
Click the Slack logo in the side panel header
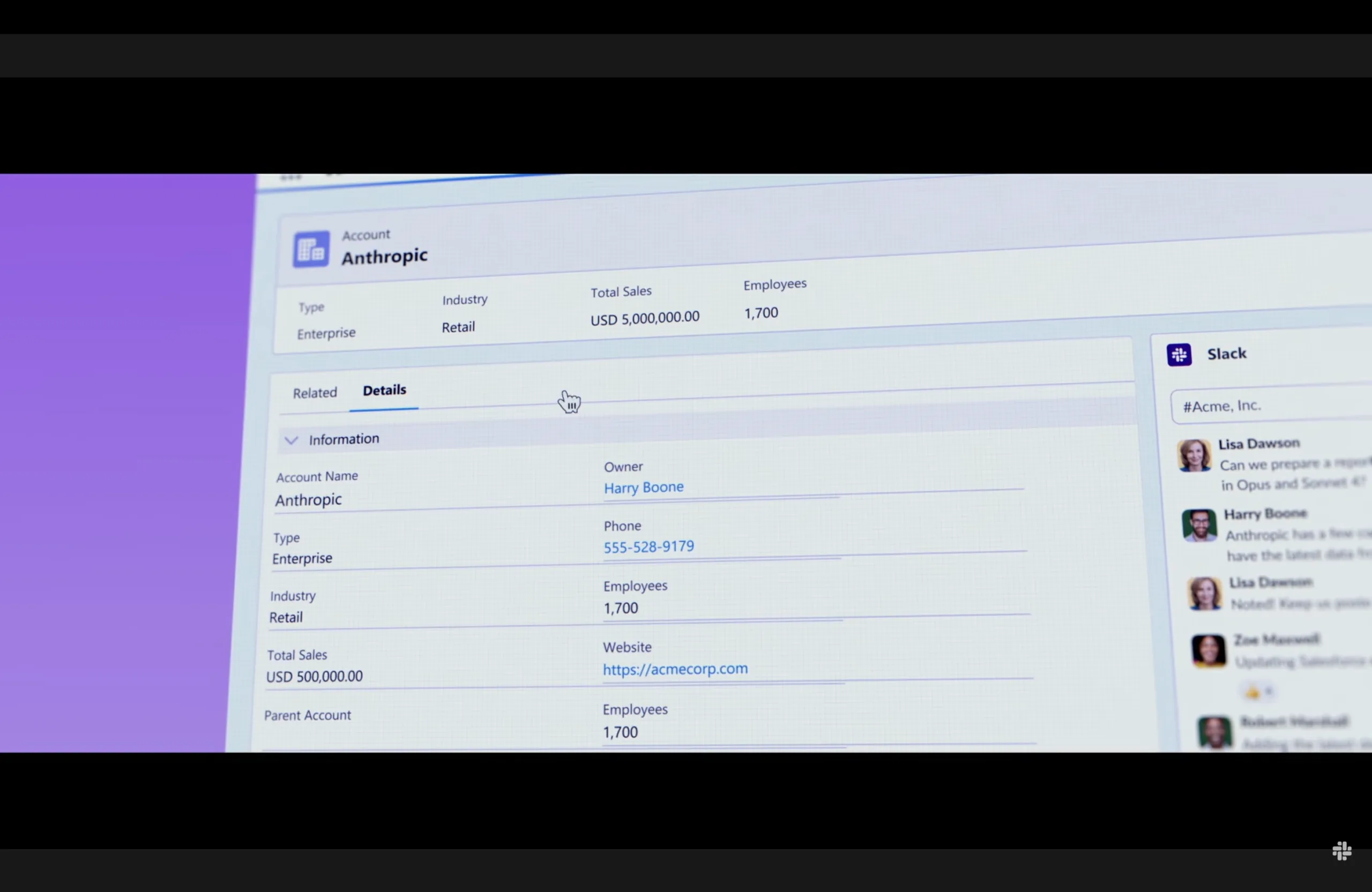tap(1180, 355)
